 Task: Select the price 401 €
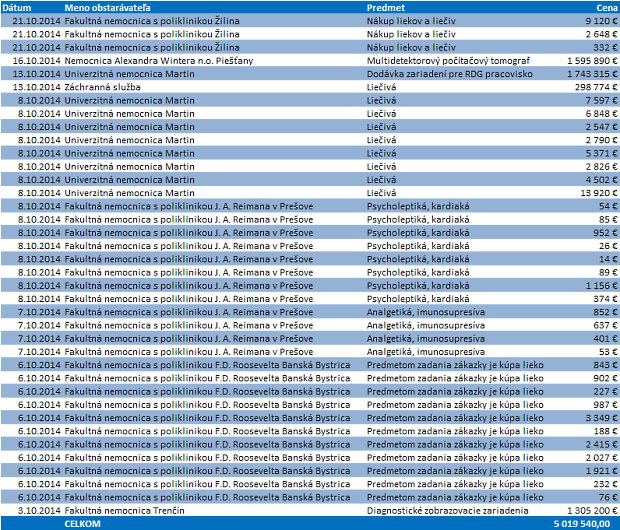605,339
